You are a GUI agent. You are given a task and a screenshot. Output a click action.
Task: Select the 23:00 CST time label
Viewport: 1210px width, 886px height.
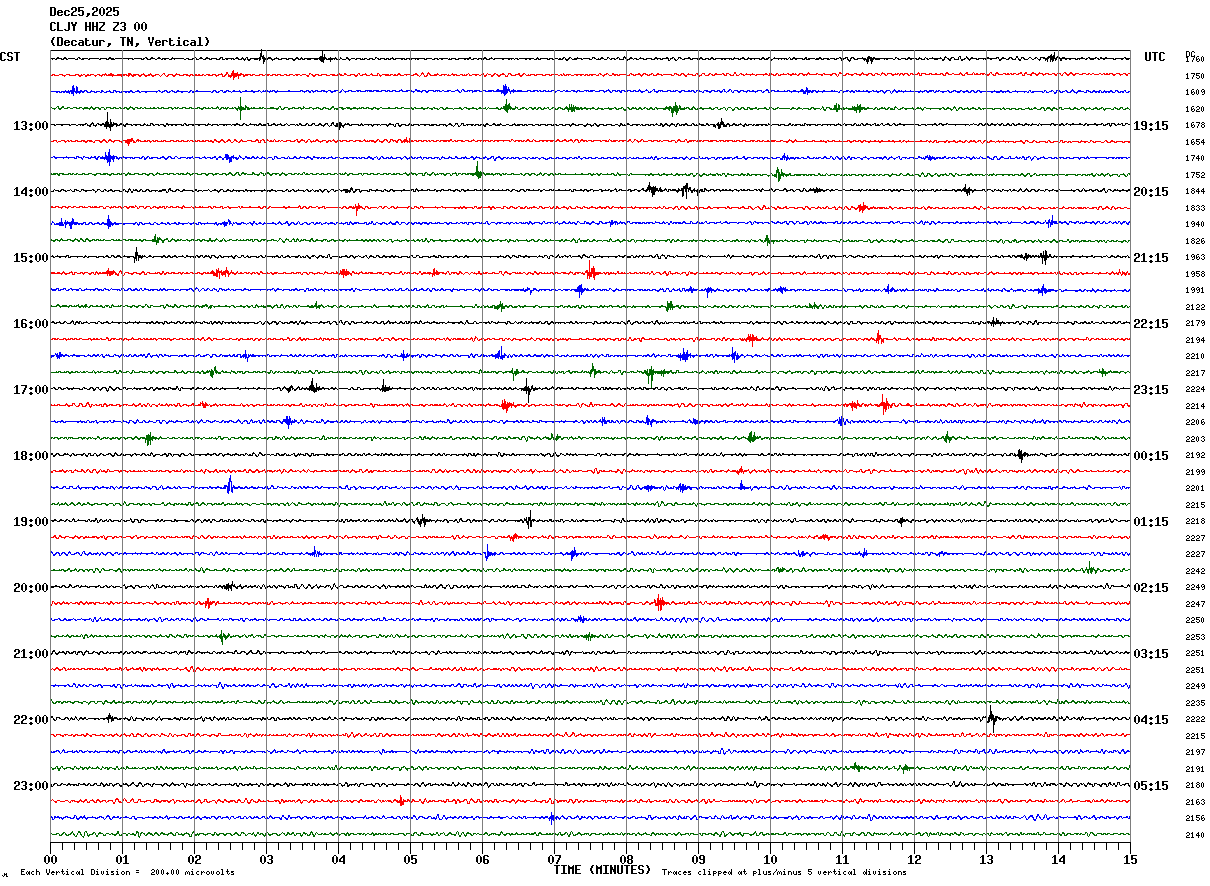tap(31, 786)
